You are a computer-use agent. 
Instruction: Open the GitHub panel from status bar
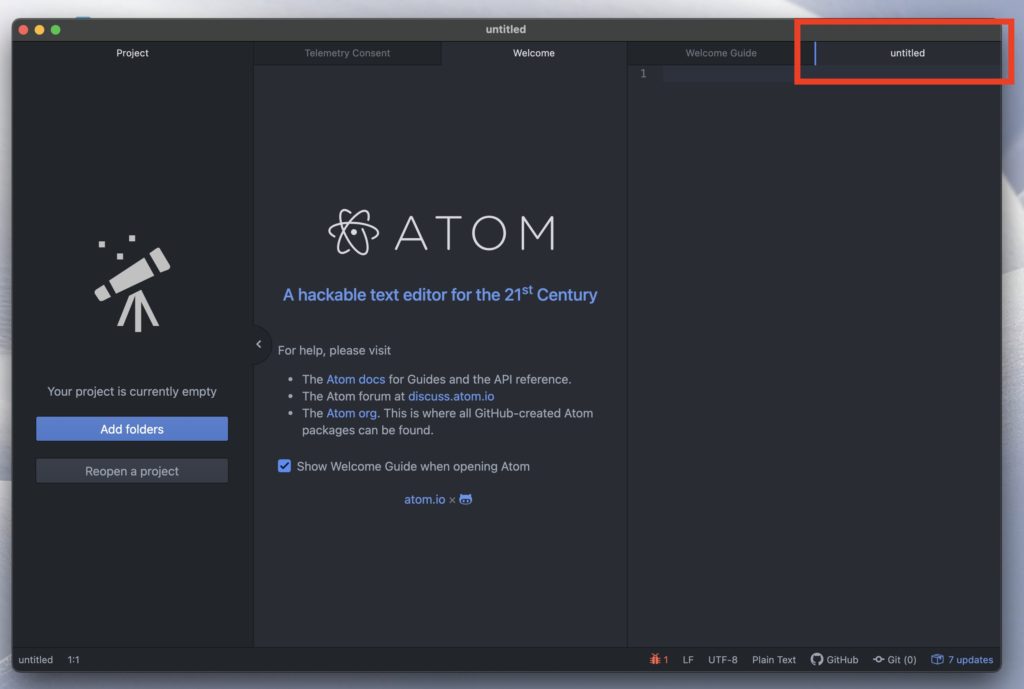click(835, 660)
